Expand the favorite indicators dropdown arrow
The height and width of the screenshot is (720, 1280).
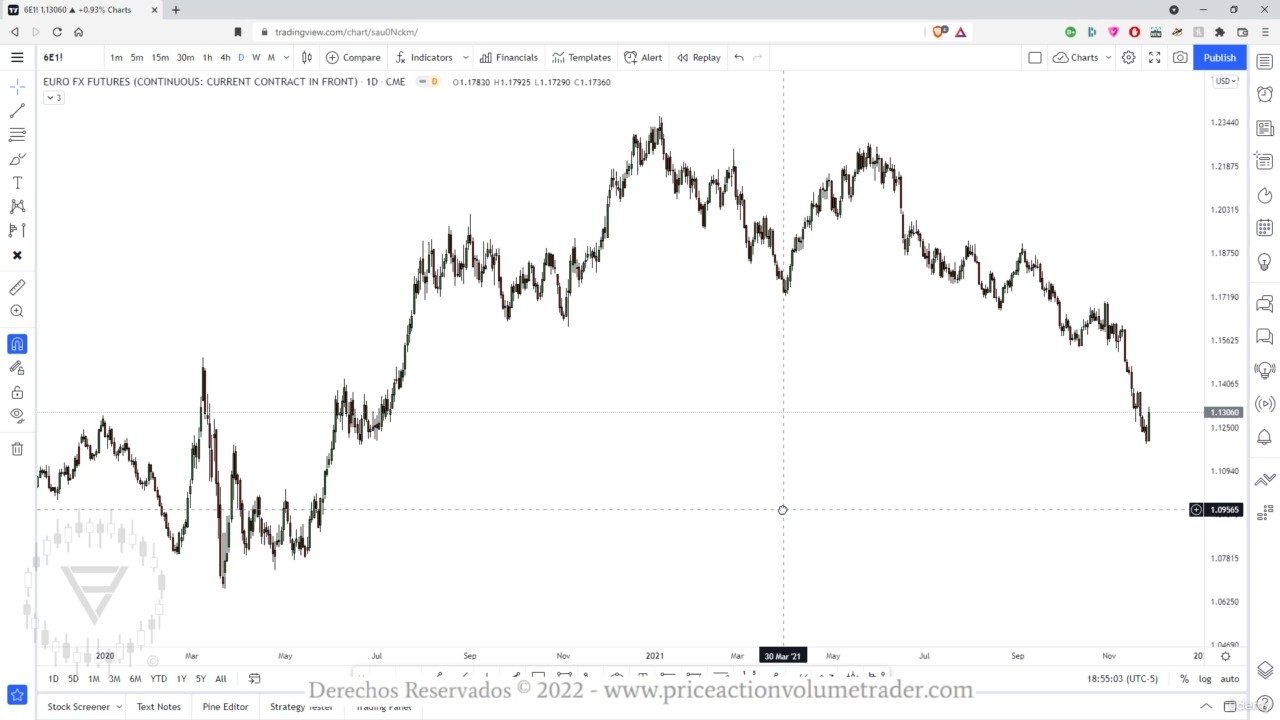pyautogui.click(x=465, y=57)
